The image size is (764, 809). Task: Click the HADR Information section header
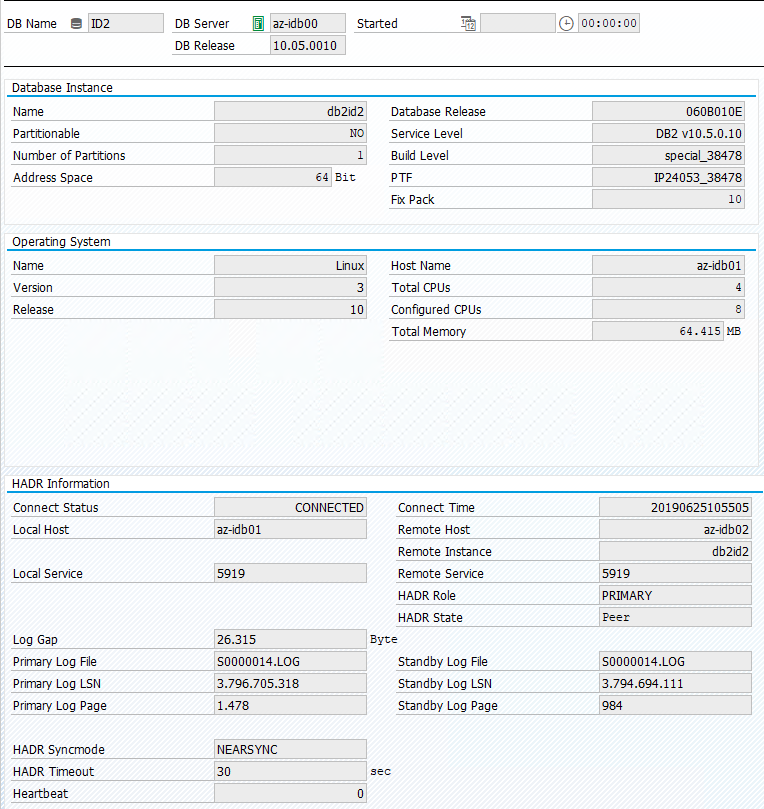[61, 484]
